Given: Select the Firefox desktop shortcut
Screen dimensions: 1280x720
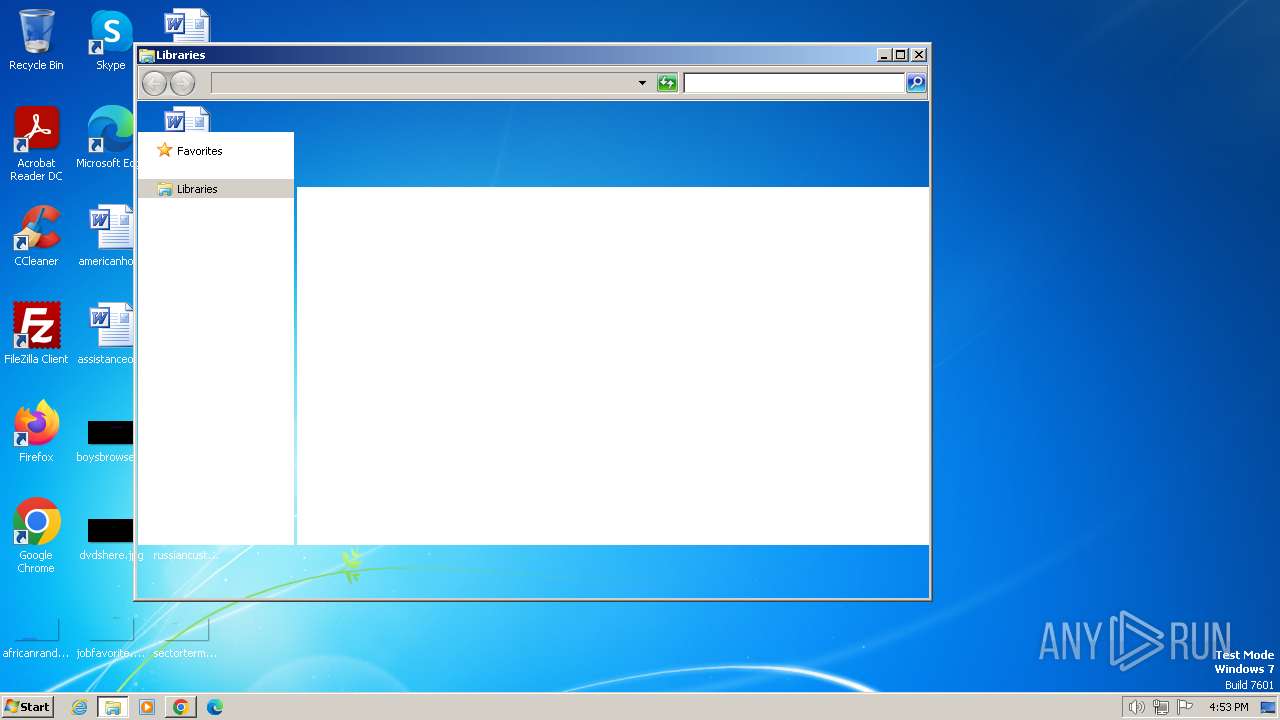Looking at the screenshot, I should click(x=36, y=432).
